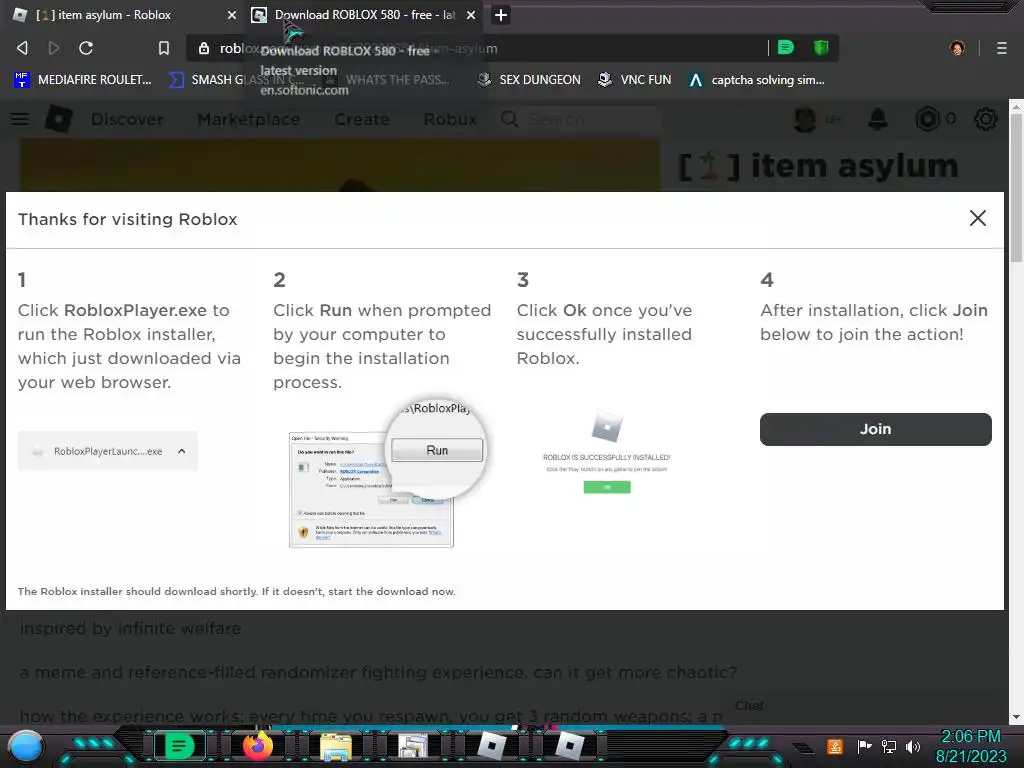Open Roblox settings gear
1024x768 pixels.
[x=985, y=119]
